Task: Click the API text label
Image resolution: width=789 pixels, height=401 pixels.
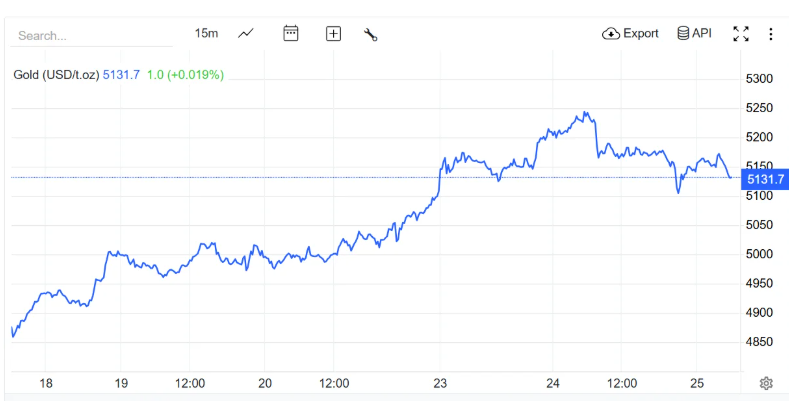Action: pyautogui.click(x=702, y=33)
